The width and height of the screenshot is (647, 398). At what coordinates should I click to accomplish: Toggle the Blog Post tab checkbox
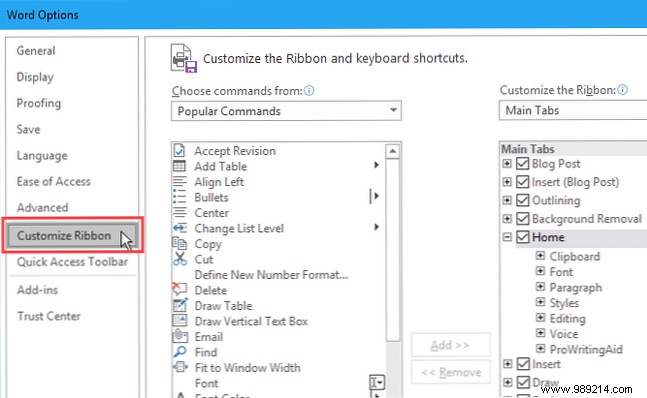(522, 164)
